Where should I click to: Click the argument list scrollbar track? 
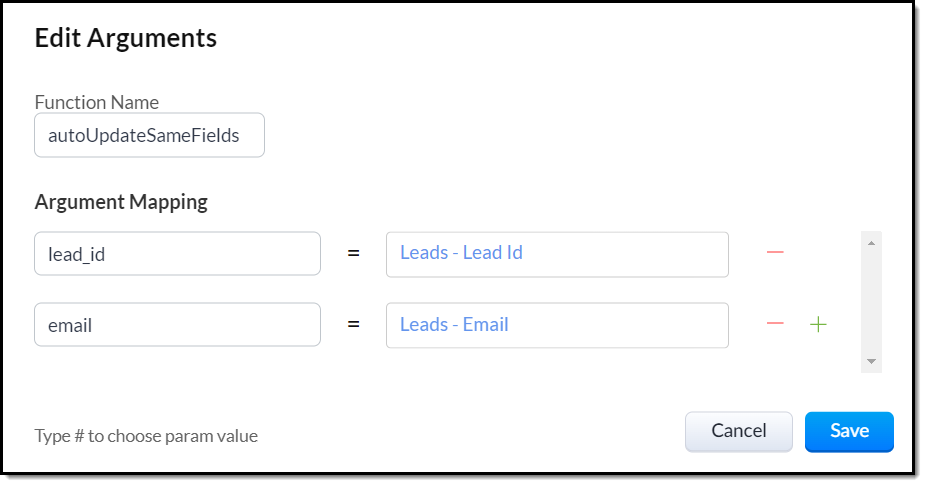coord(871,300)
